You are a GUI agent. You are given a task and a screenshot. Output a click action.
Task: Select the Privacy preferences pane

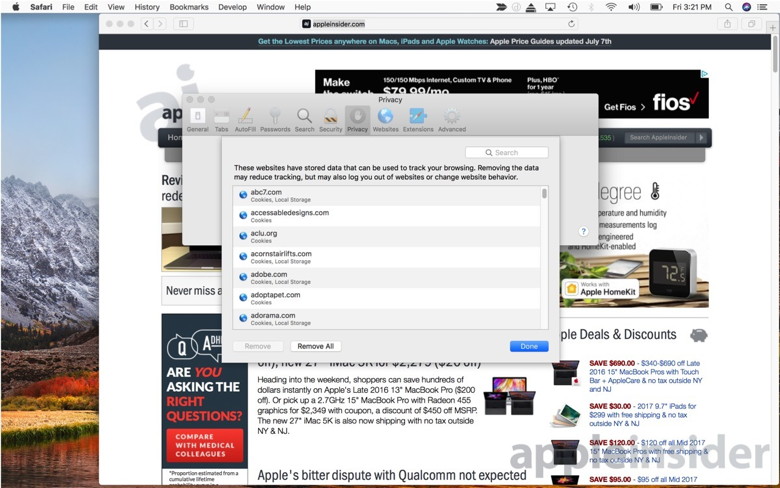357,120
